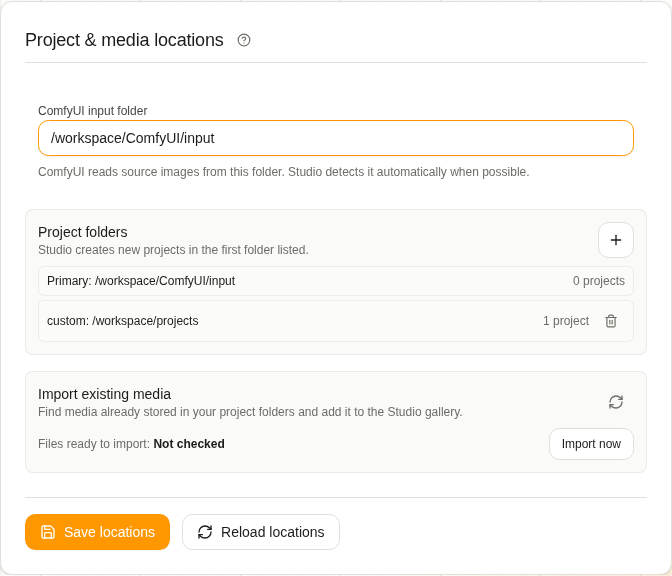The width and height of the screenshot is (672, 576).
Task: Click the ComfyUI reads source images hint
Action: click(284, 172)
